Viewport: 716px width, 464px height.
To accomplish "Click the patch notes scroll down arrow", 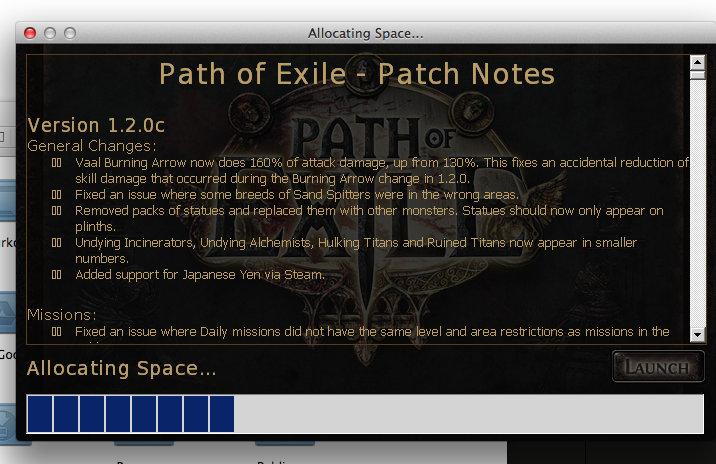I will (697, 334).
